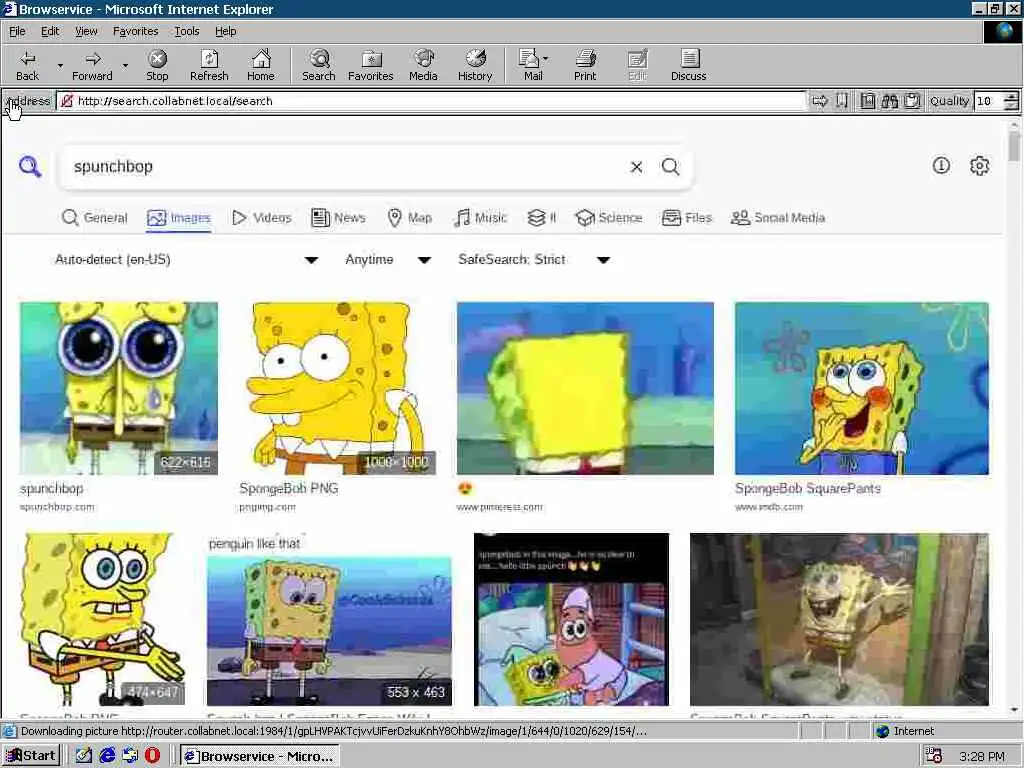This screenshot has height=768, width=1024.
Task: Stop the page loading
Action: tap(157, 66)
